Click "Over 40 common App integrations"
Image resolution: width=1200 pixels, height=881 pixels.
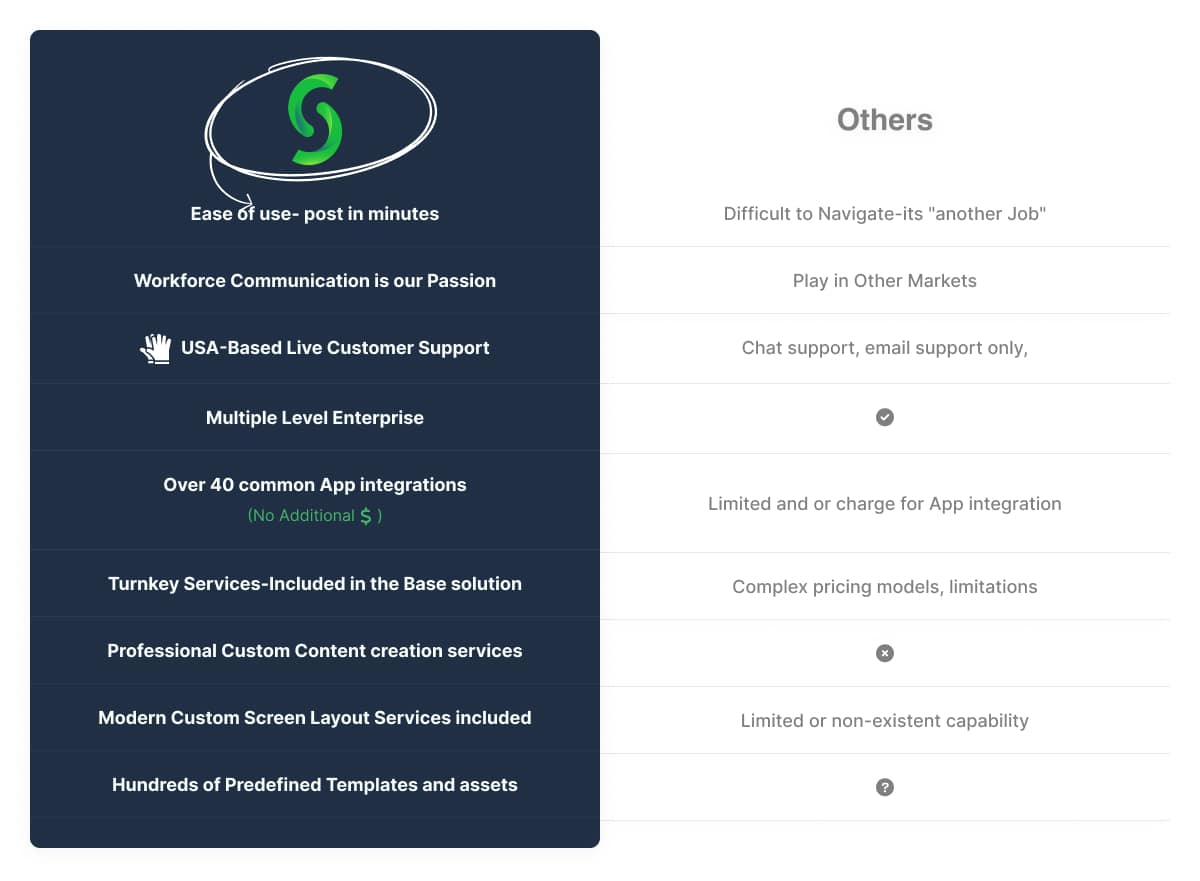pos(315,485)
